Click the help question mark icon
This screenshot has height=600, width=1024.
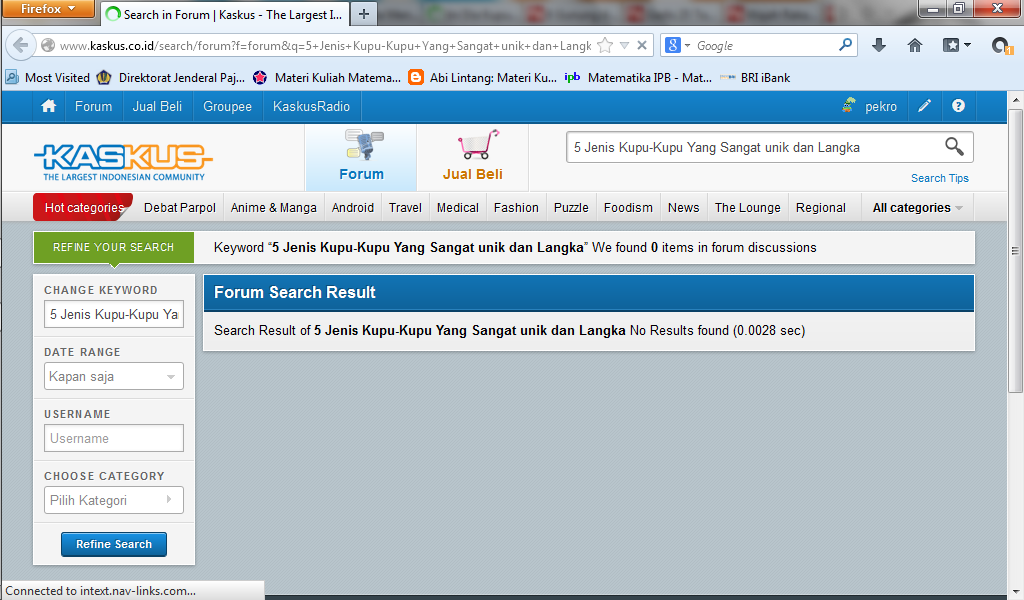[x=958, y=106]
